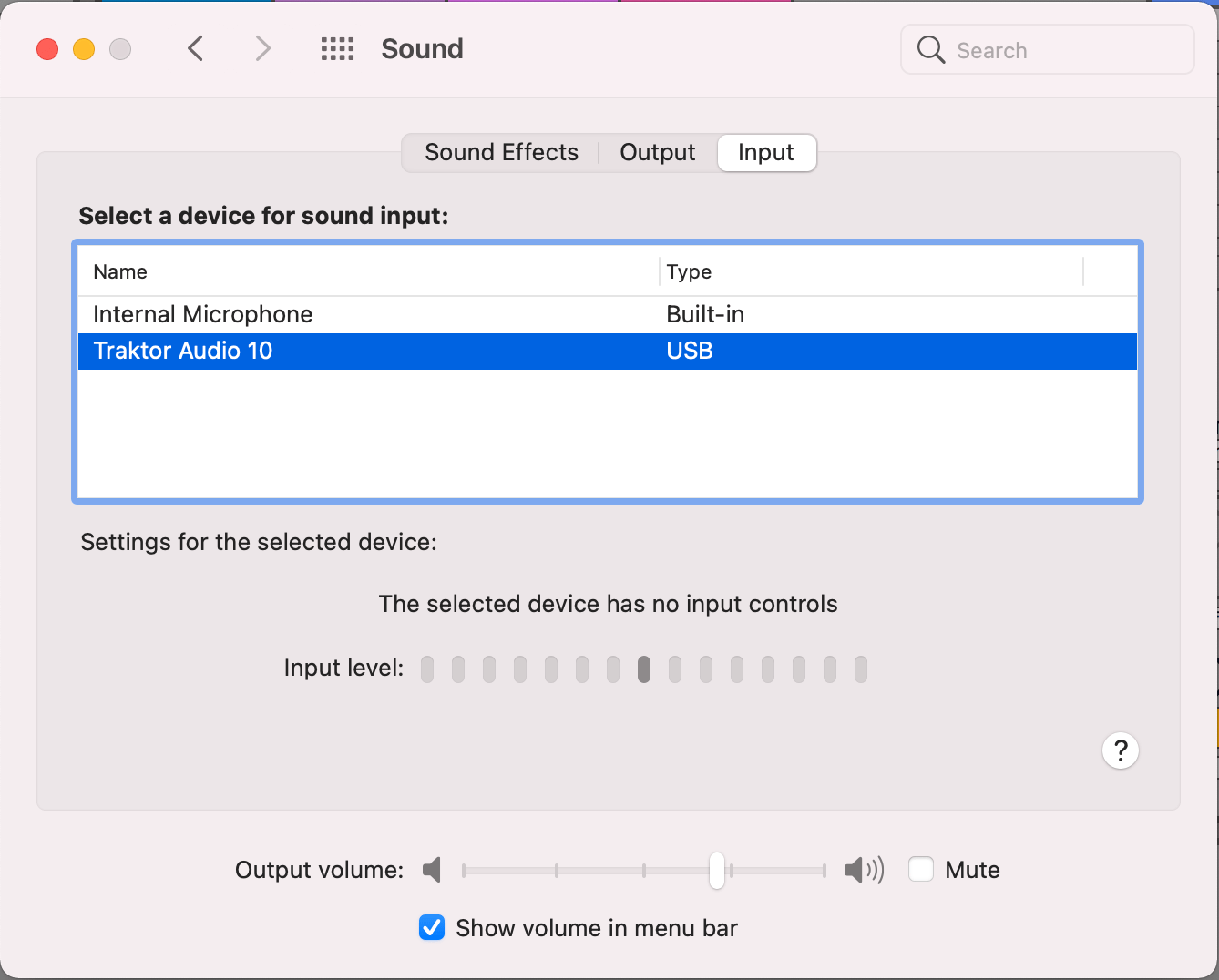Open the Help question mark
1219x980 pixels.
click(x=1121, y=750)
